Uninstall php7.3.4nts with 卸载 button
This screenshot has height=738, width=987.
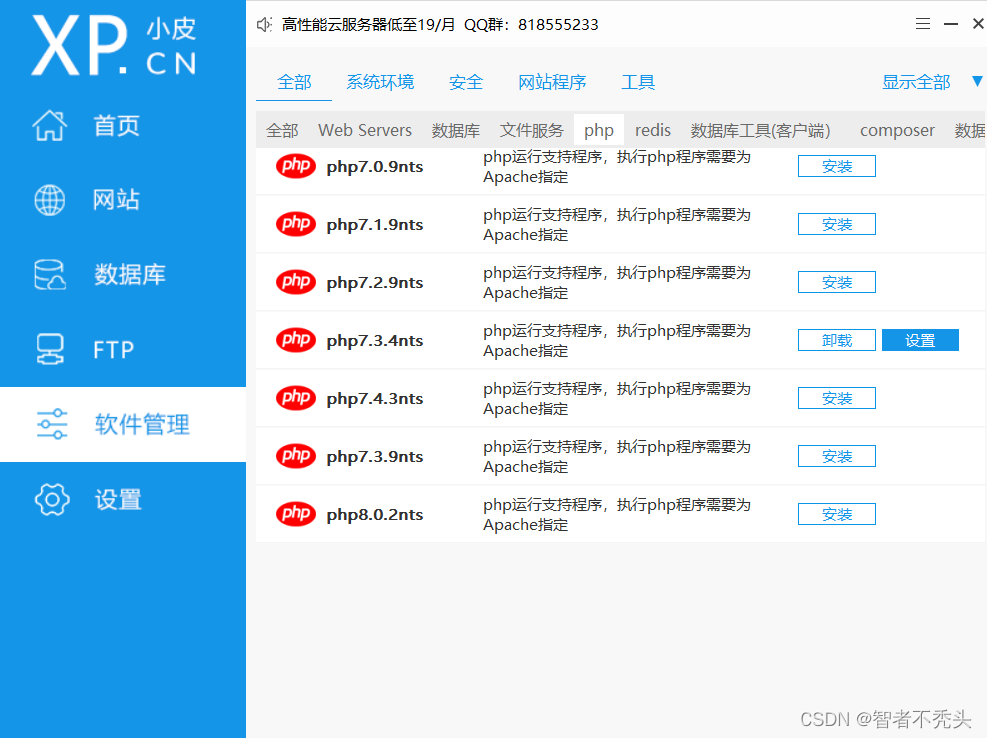(837, 340)
